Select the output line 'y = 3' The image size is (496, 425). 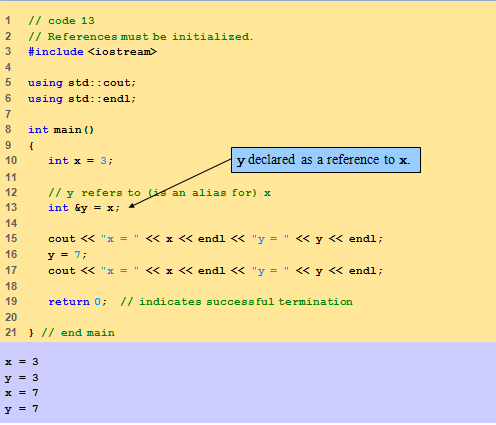click(x=22, y=378)
